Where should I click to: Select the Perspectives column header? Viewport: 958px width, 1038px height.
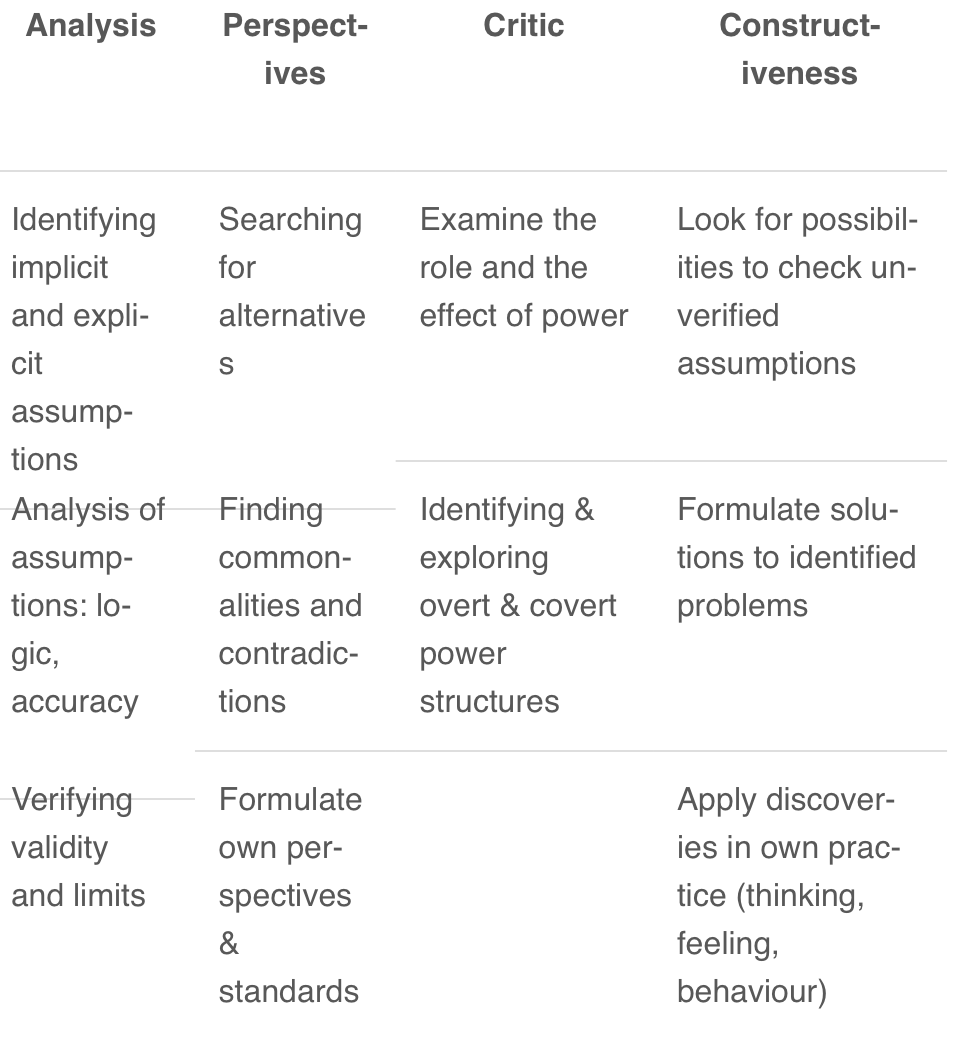[x=295, y=50]
